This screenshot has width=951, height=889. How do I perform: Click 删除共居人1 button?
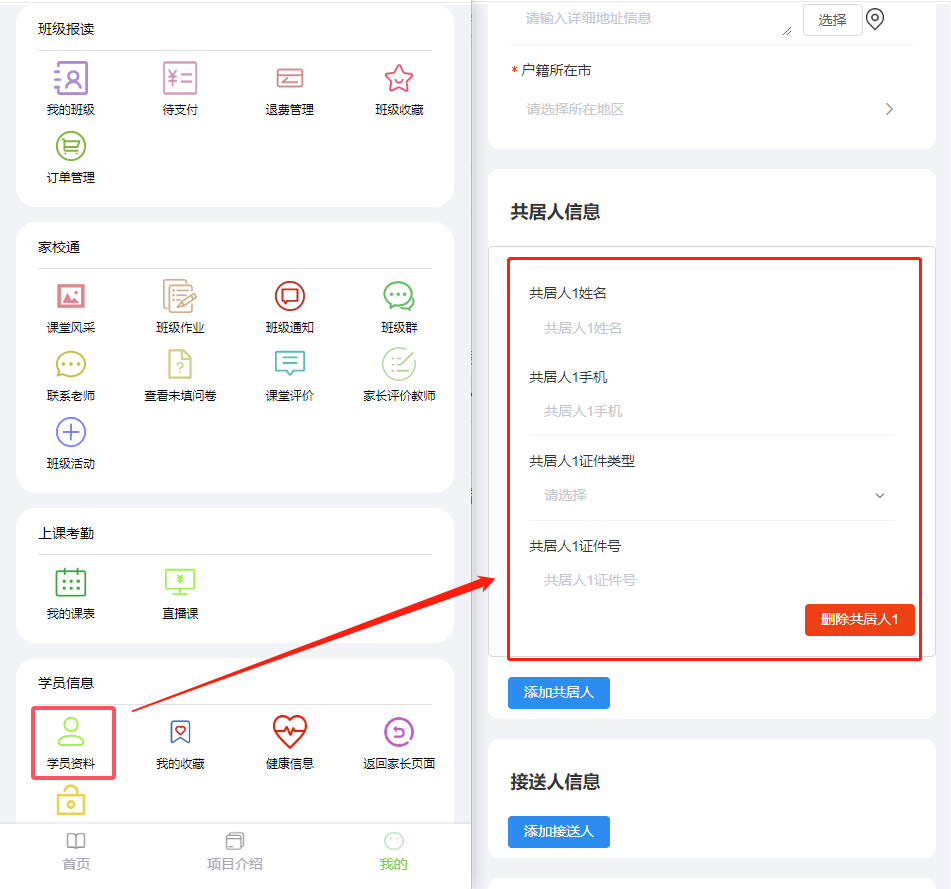click(859, 620)
